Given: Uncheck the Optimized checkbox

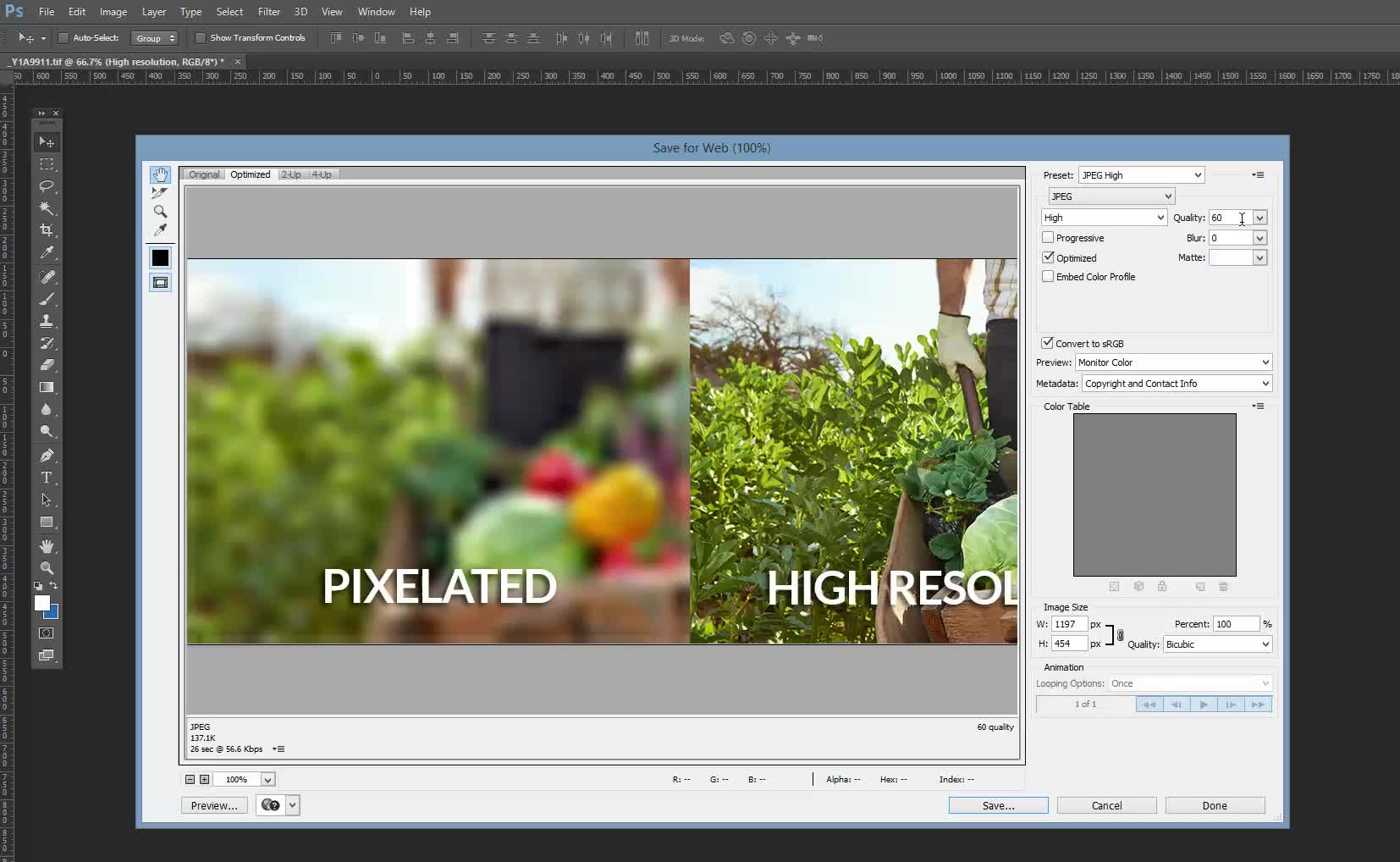Looking at the screenshot, I should coord(1048,257).
